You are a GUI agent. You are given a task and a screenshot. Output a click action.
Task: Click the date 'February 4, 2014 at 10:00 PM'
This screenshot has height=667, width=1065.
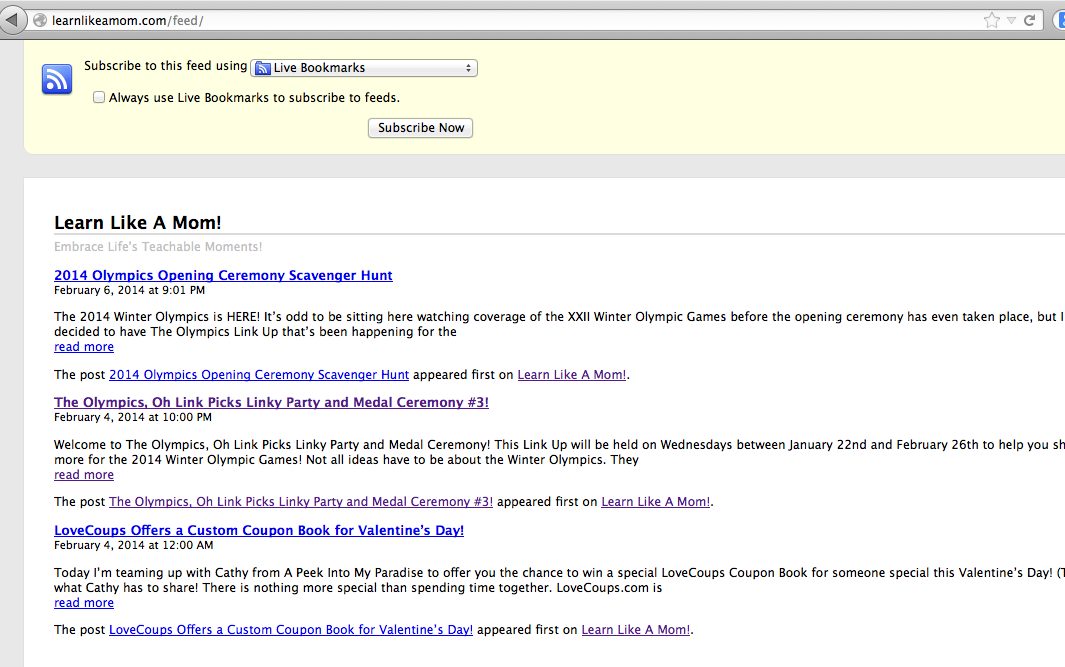[x=133, y=417]
